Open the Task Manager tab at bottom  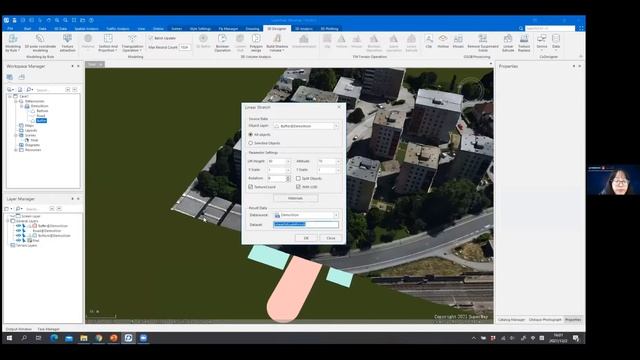pos(49,329)
